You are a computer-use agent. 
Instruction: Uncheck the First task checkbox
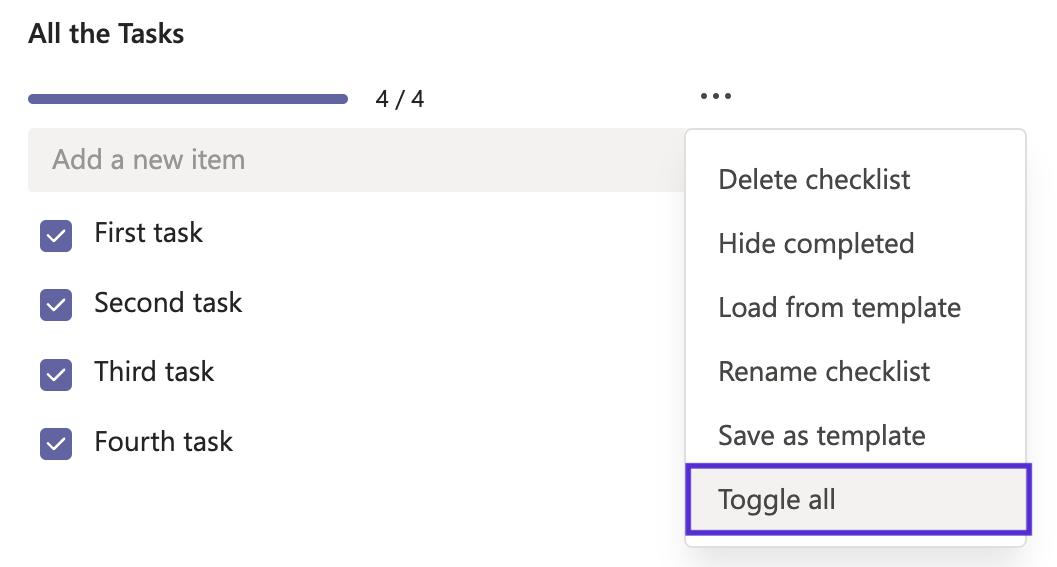[x=56, y=236]
